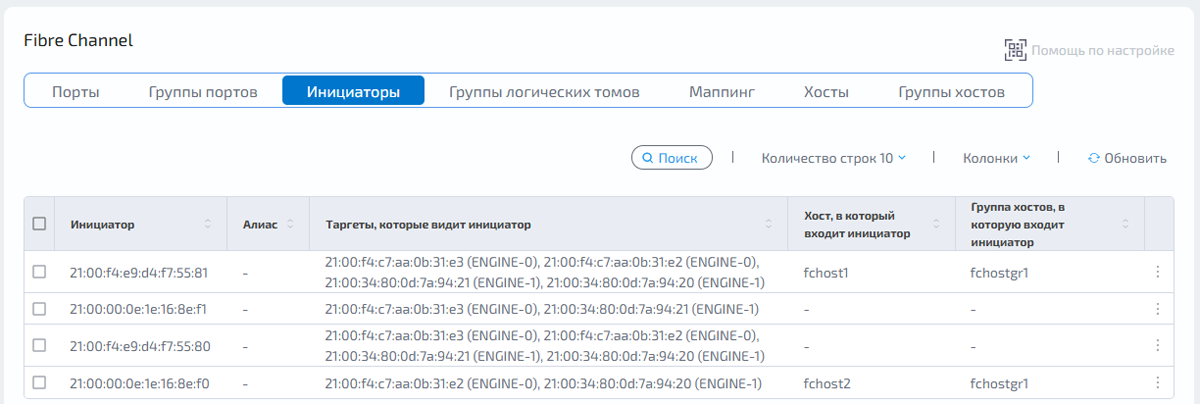Select the initiator text 21:00:00:0e:1e:16:8e:f0

point(140,383)
